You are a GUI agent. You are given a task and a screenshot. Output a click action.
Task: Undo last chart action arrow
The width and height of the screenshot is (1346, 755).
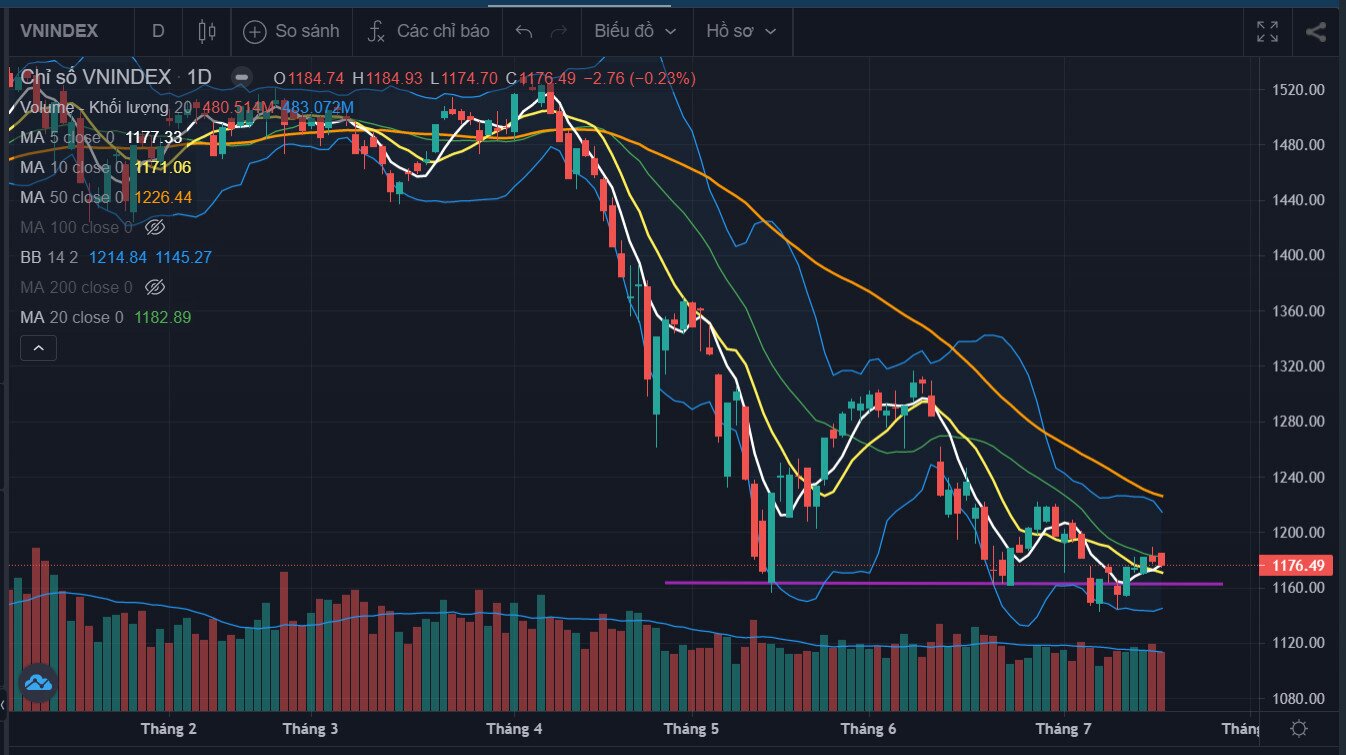click(524, 32)
